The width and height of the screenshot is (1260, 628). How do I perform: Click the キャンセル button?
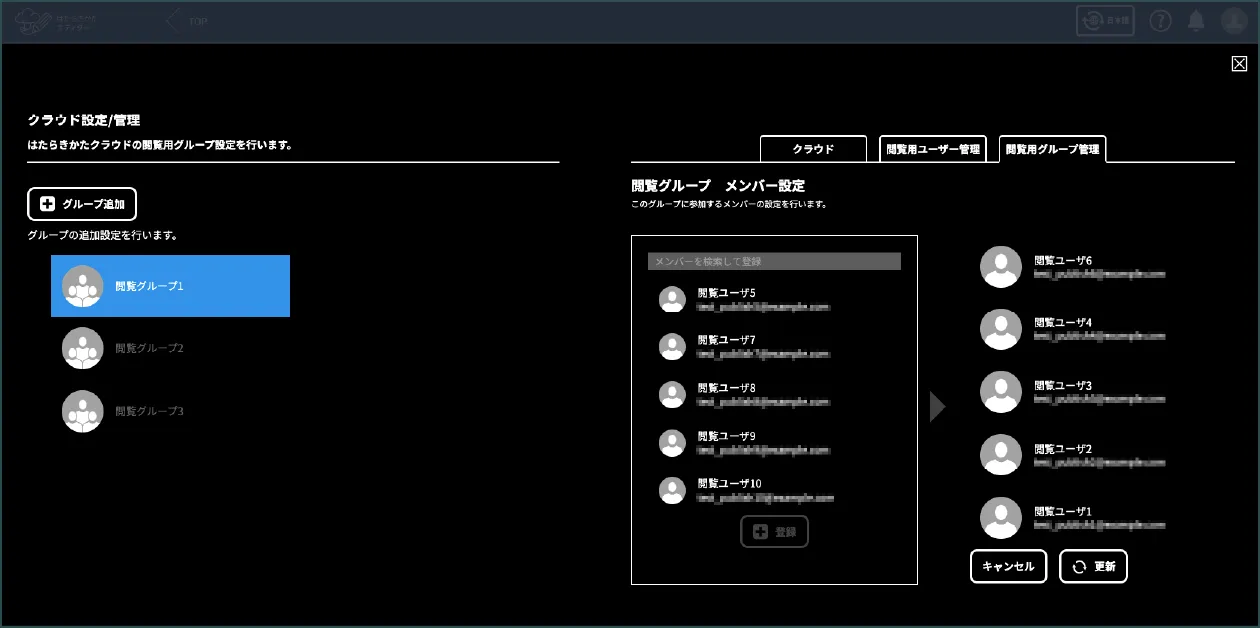coord(1008,566)
